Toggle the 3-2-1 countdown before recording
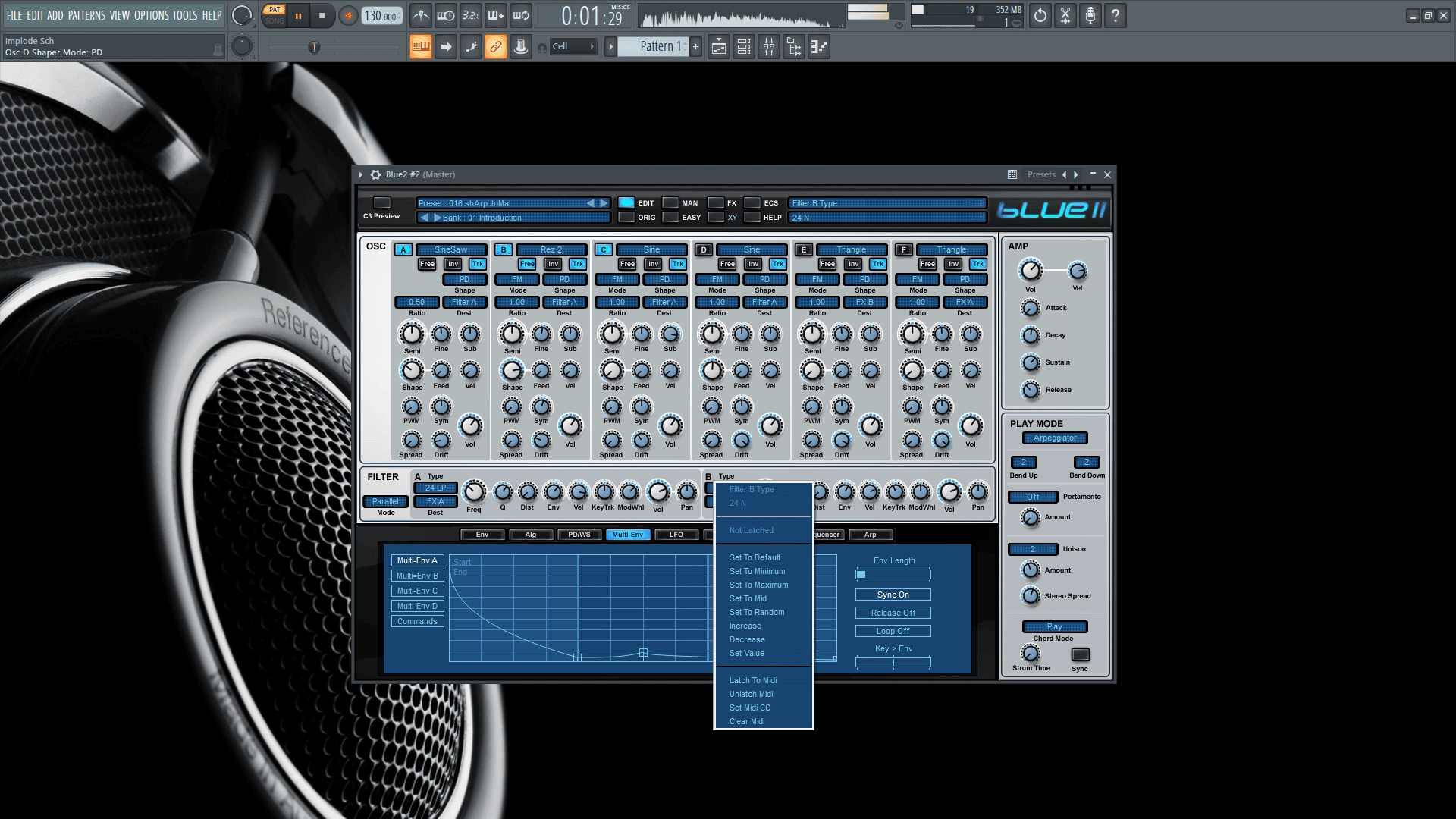The height and width of the screenshot is (819, 1456). click(x=471, y=16)
